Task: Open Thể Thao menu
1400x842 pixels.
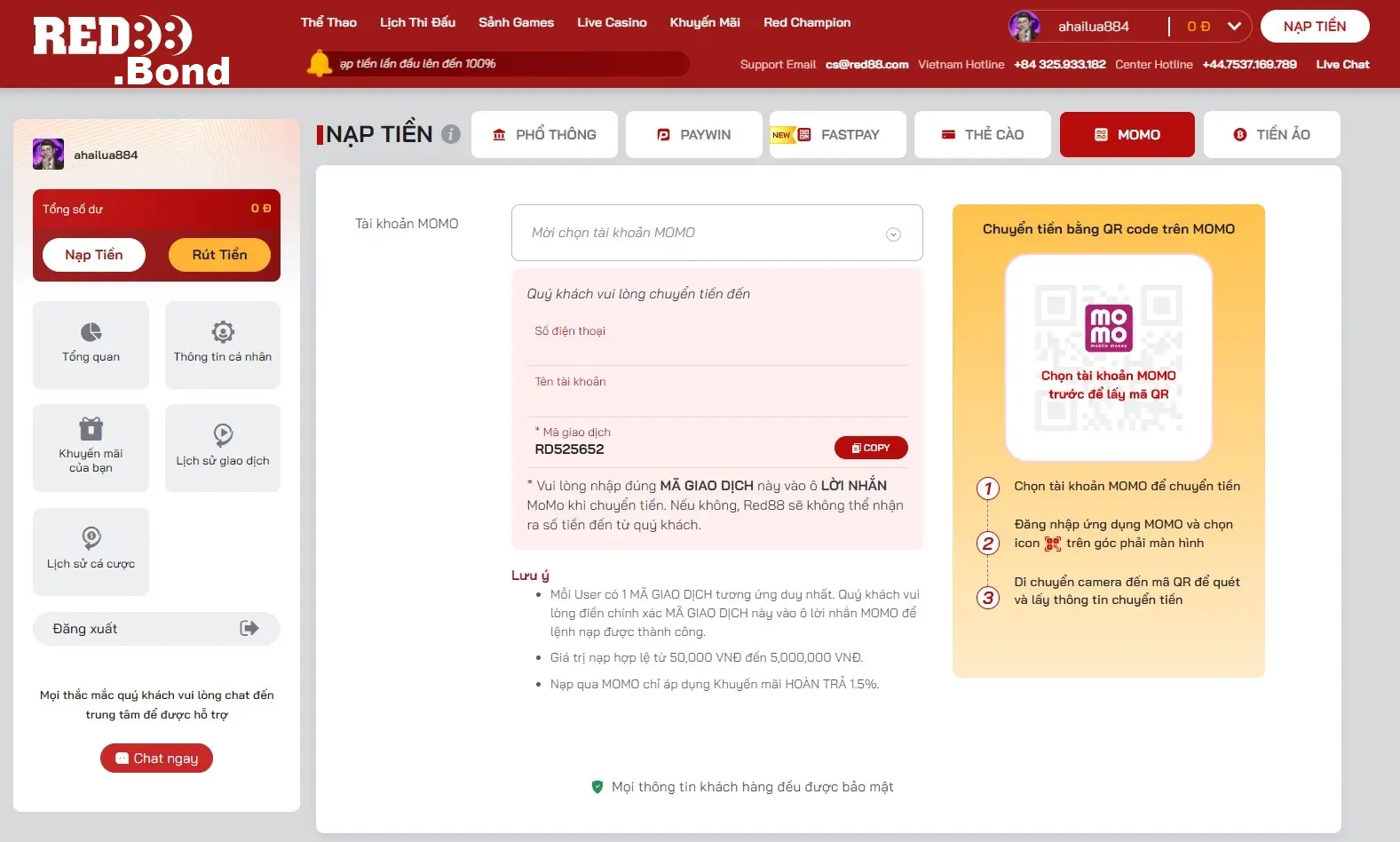Action: (x=328, y=22)
